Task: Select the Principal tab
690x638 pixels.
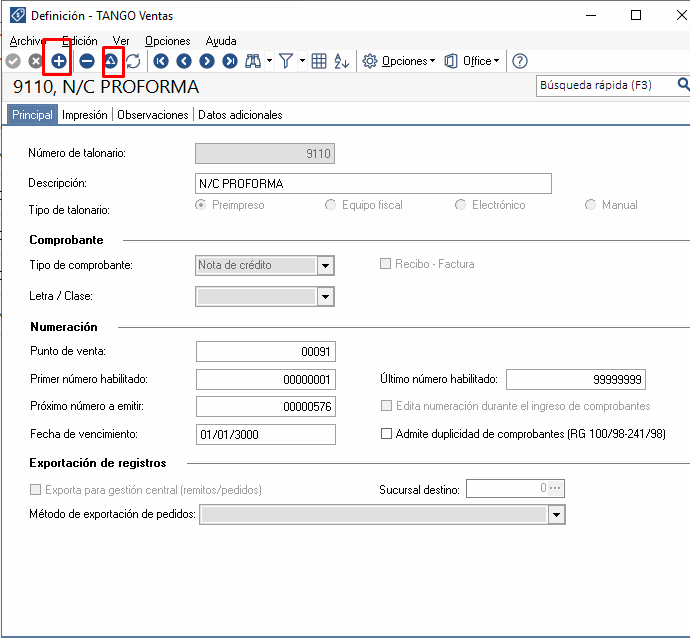Action: (x=32, y=115)
